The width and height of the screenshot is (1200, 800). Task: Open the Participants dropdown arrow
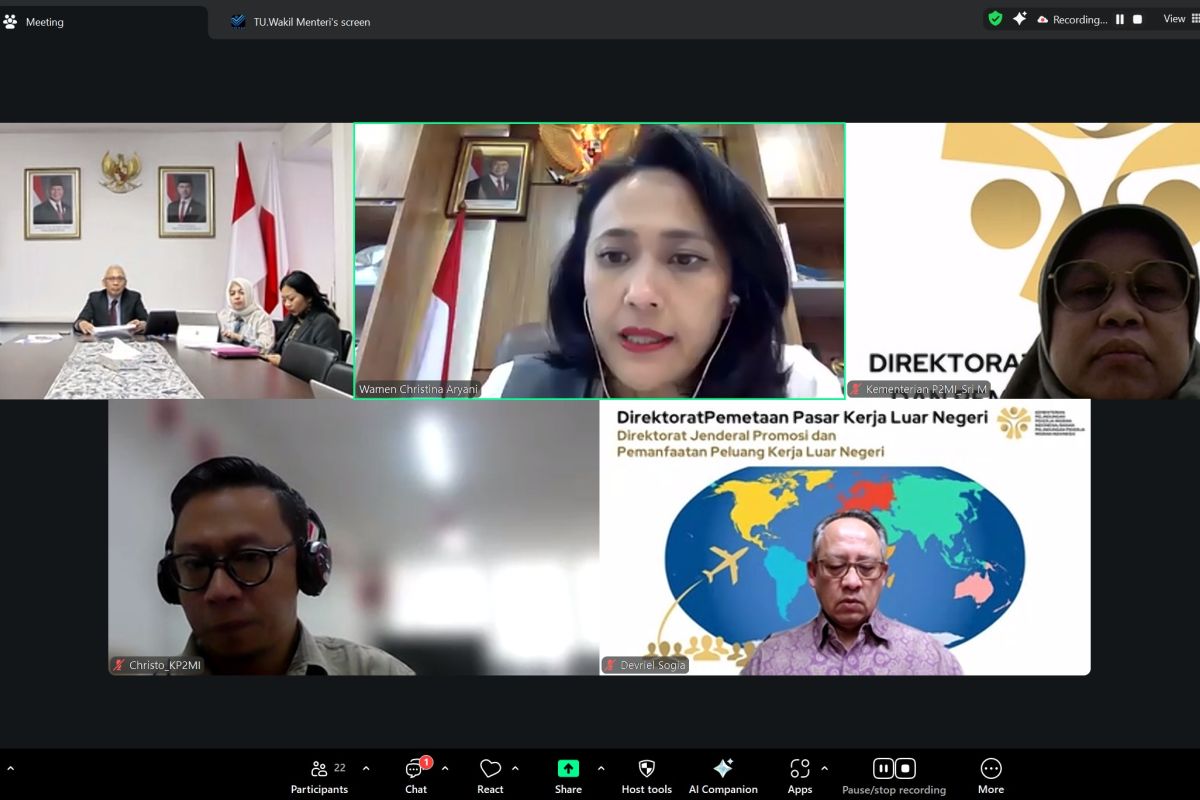(367, 770)
